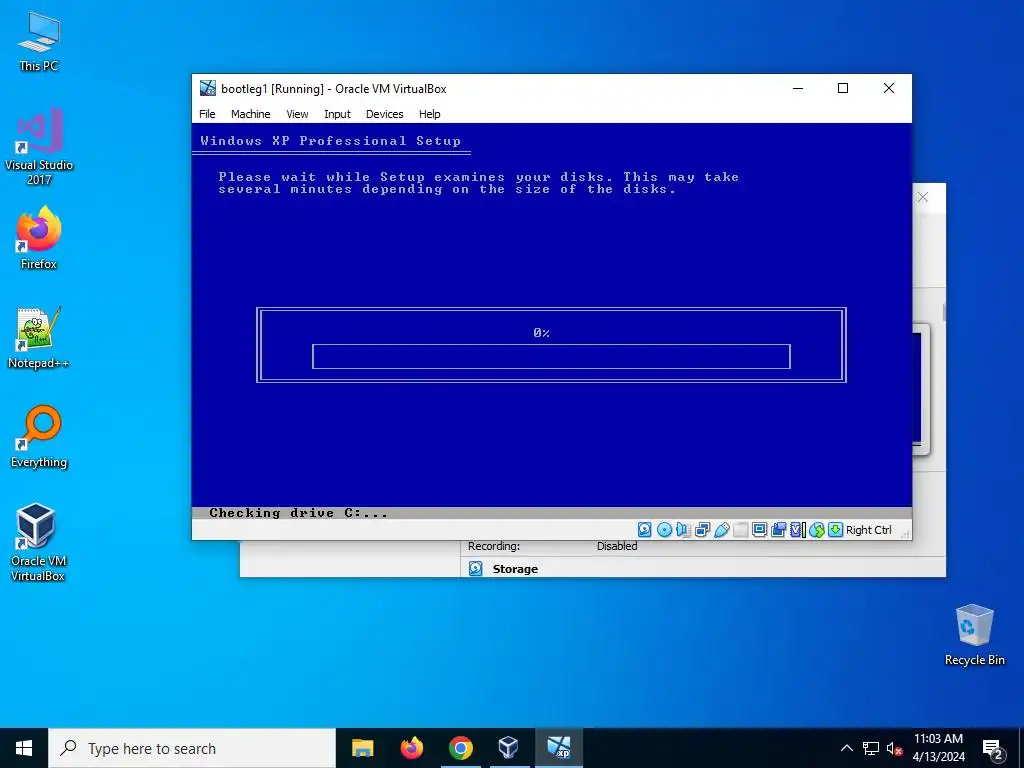Open the Input menu
Viewport: 1024px width, 768px height.
[337, 114]
